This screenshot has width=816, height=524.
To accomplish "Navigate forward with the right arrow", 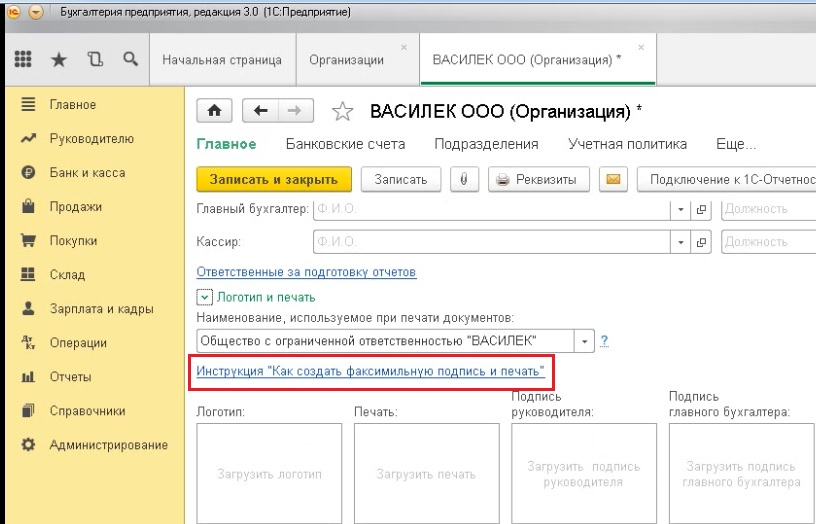I will coord(296,110).
